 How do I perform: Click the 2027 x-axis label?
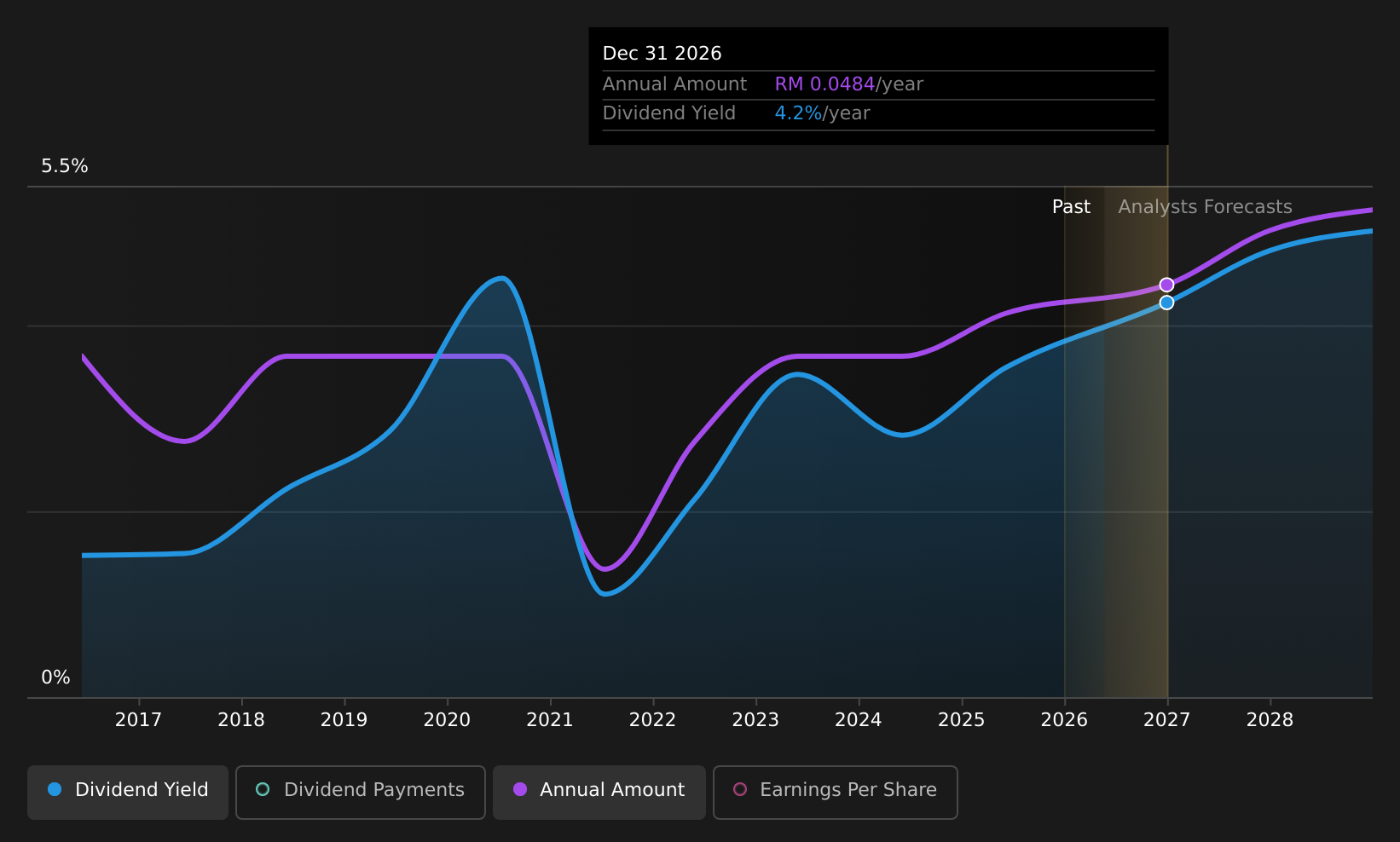tap(1166, 720)
